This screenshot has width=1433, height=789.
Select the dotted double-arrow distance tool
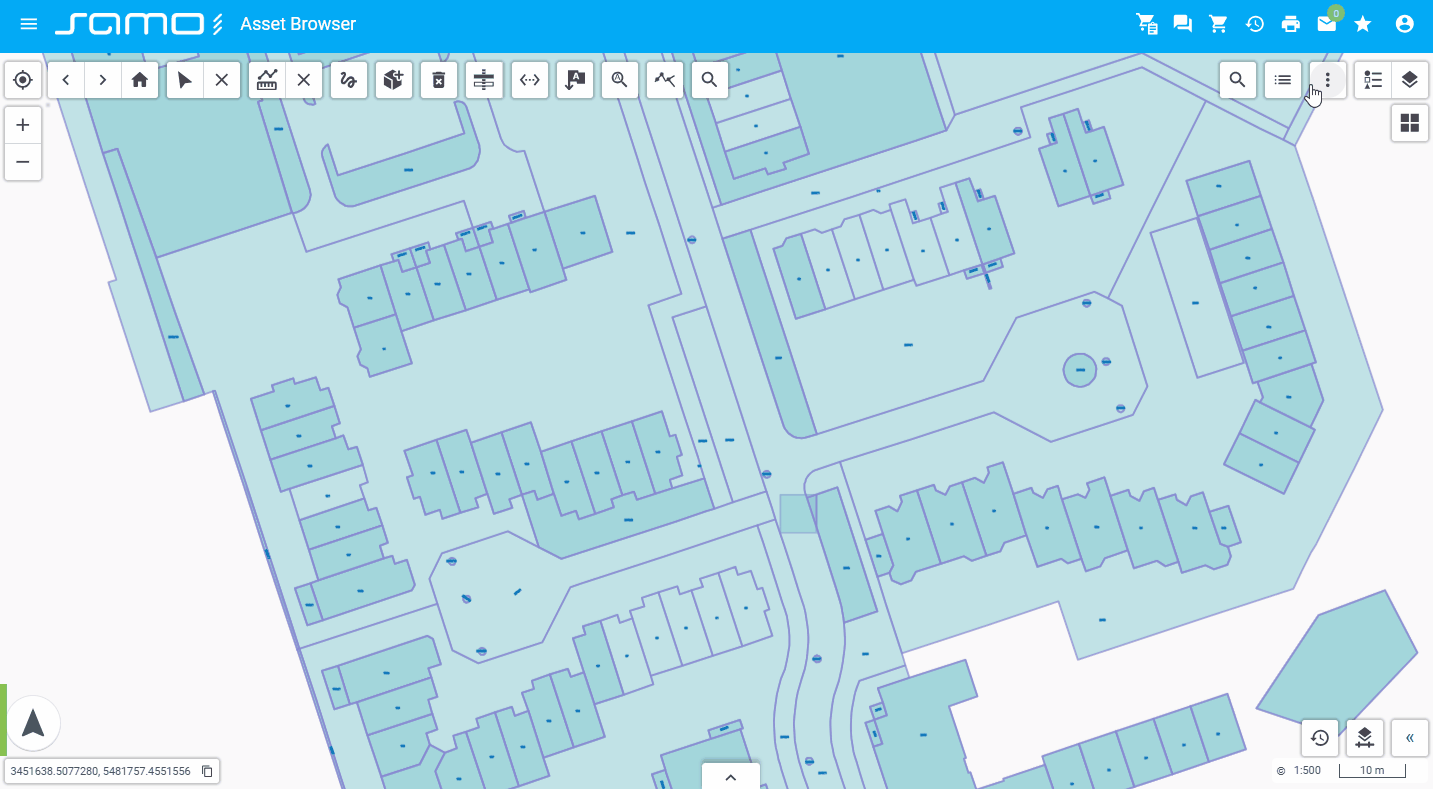click(530, 80)
